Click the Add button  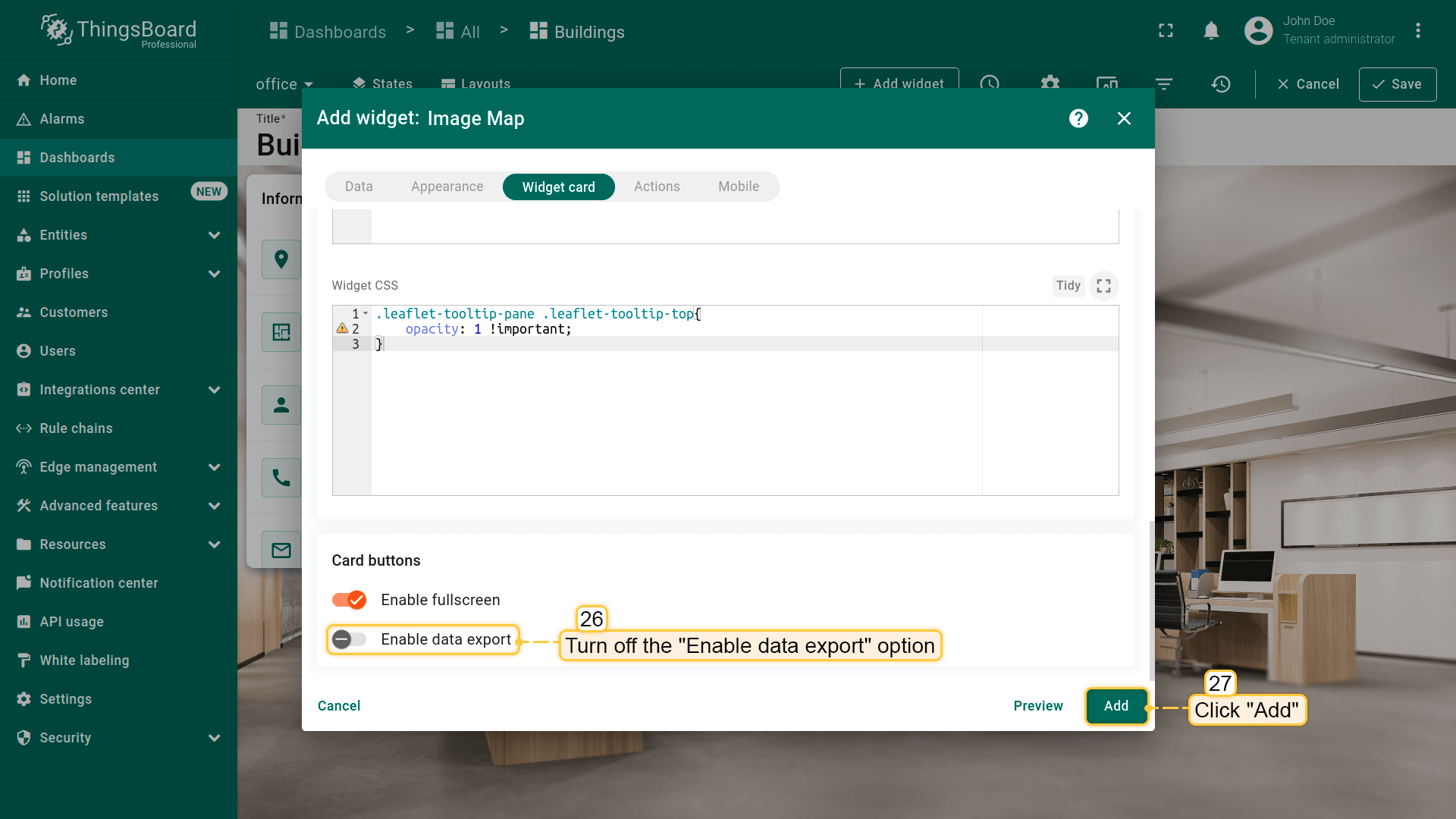point(1116,706)
